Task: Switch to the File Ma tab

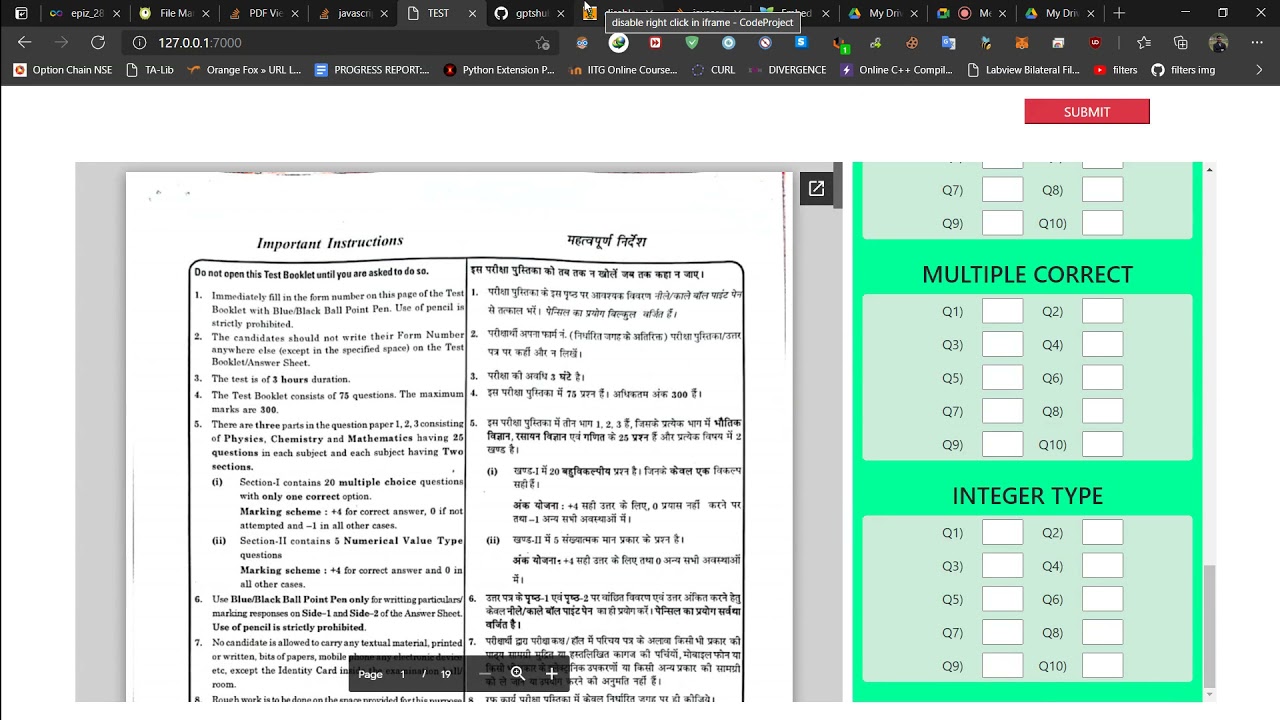Action: [x=174, y=14]
